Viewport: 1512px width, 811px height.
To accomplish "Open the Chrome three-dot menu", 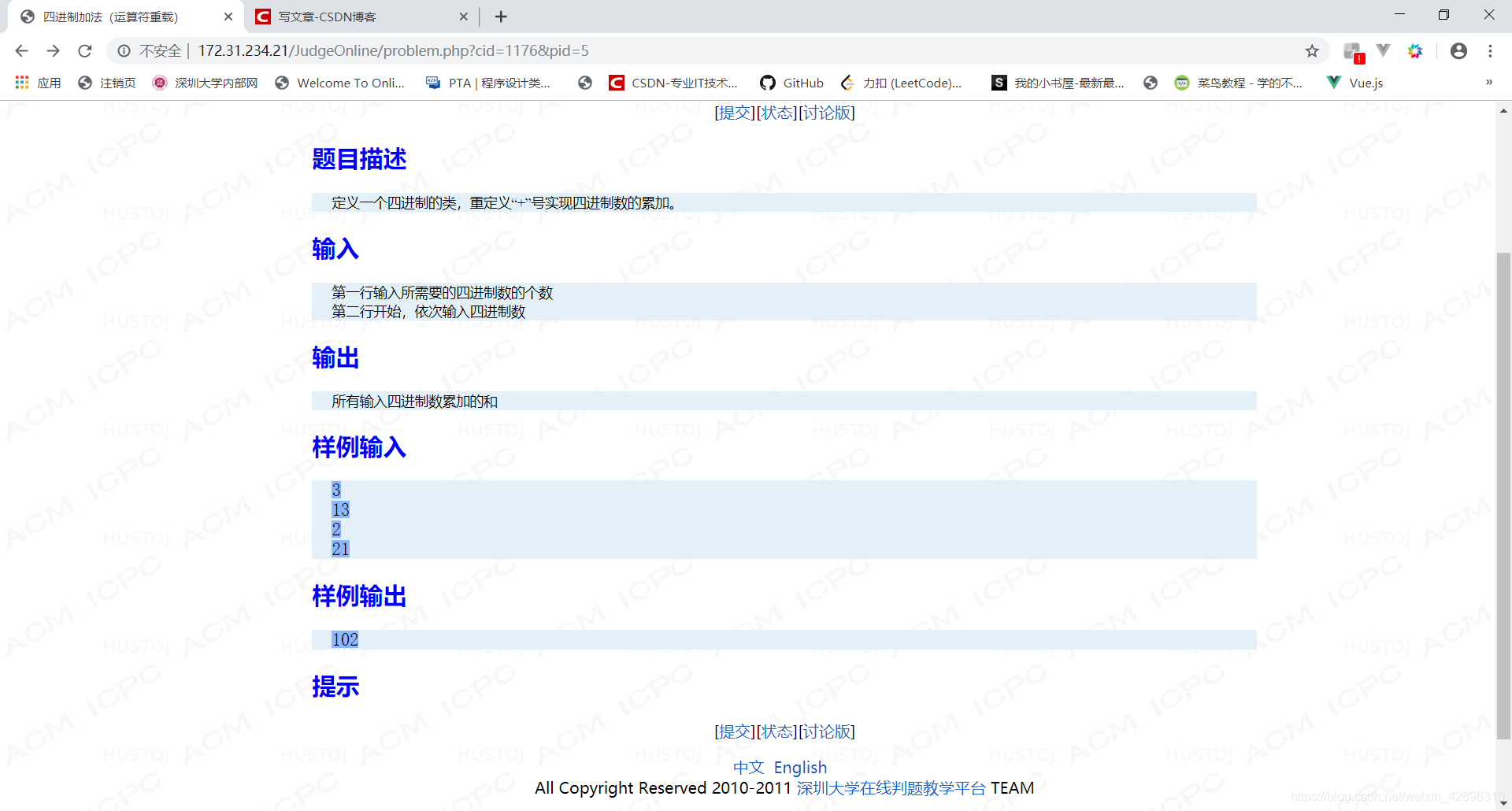I will 1491,50.
